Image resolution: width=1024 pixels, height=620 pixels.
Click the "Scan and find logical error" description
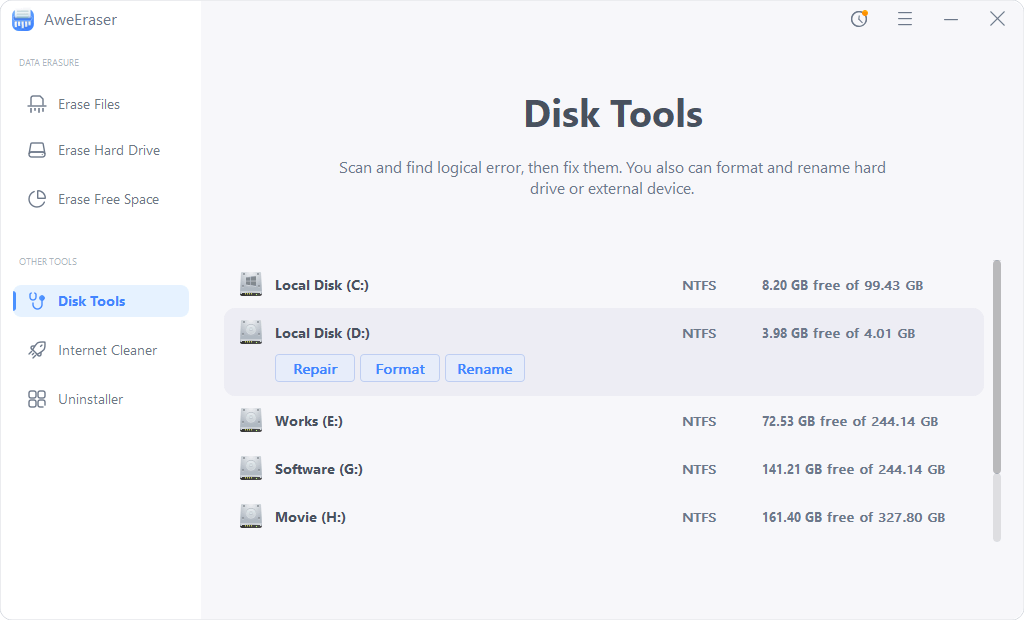[613, 178]
